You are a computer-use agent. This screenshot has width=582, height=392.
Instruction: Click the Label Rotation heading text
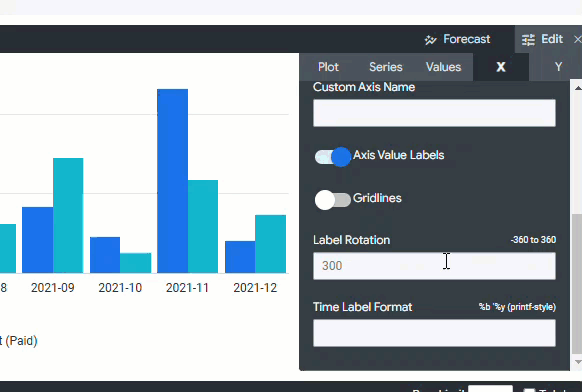[x=352, y=240]
